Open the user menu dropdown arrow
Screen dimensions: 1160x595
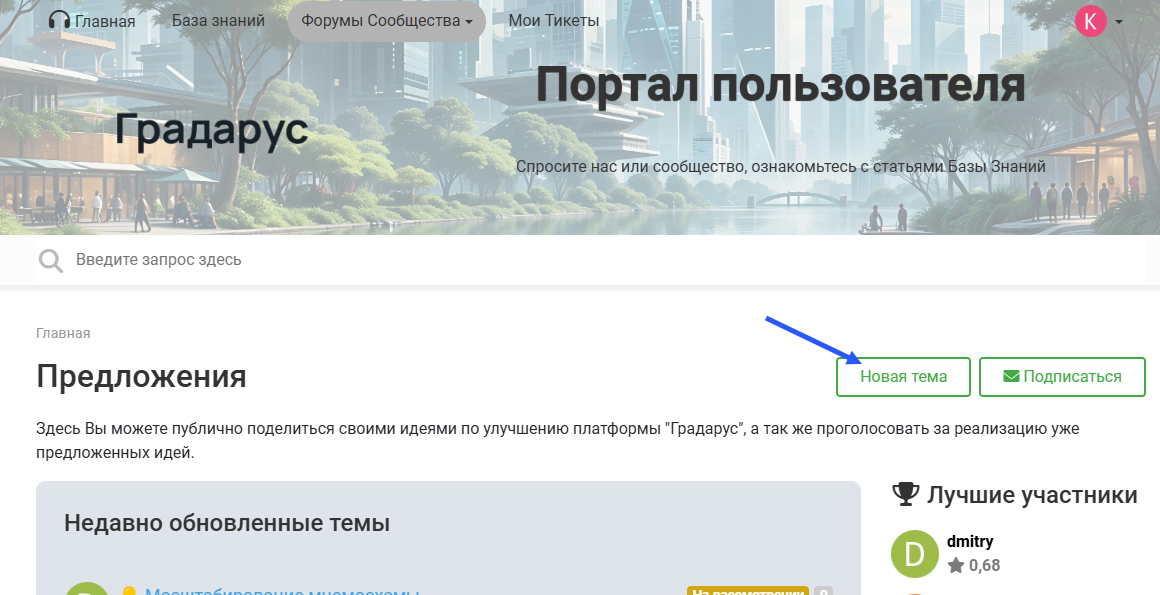1118,22
